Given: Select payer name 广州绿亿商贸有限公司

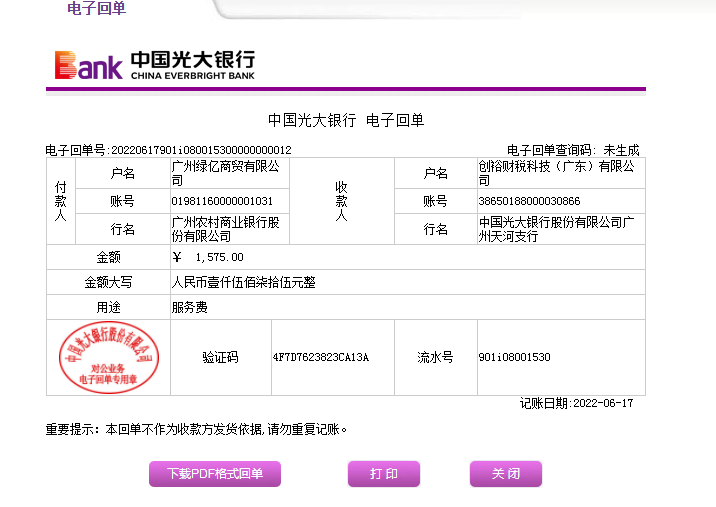Looking at the screenshot, I should (225, 173).
